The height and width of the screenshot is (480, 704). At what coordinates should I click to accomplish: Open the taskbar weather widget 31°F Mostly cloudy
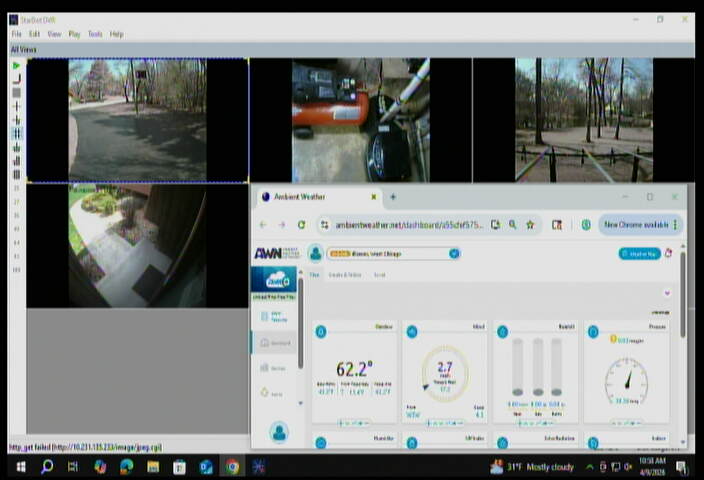point(532,467)
